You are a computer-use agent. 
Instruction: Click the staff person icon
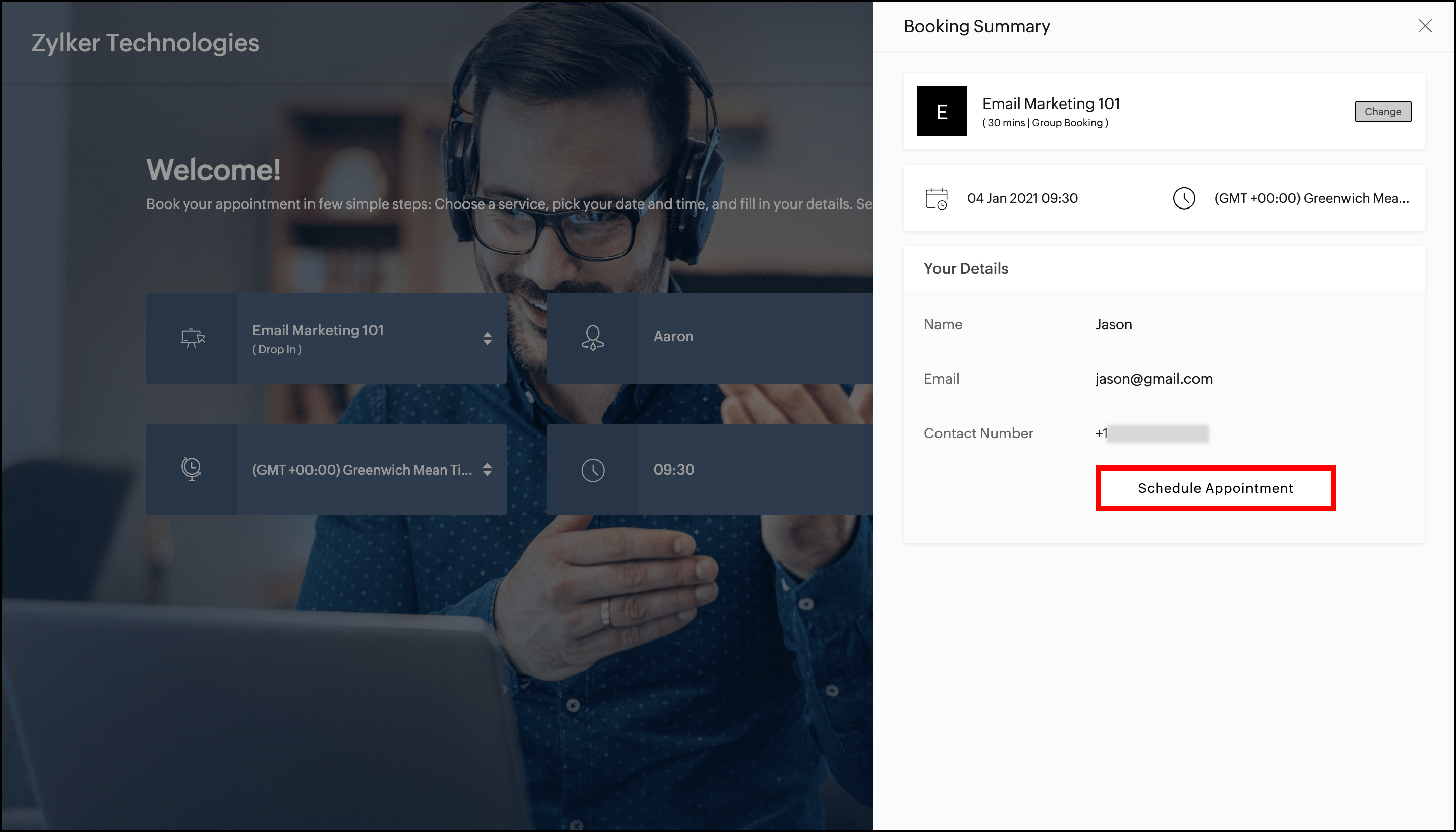coord(593,337)
